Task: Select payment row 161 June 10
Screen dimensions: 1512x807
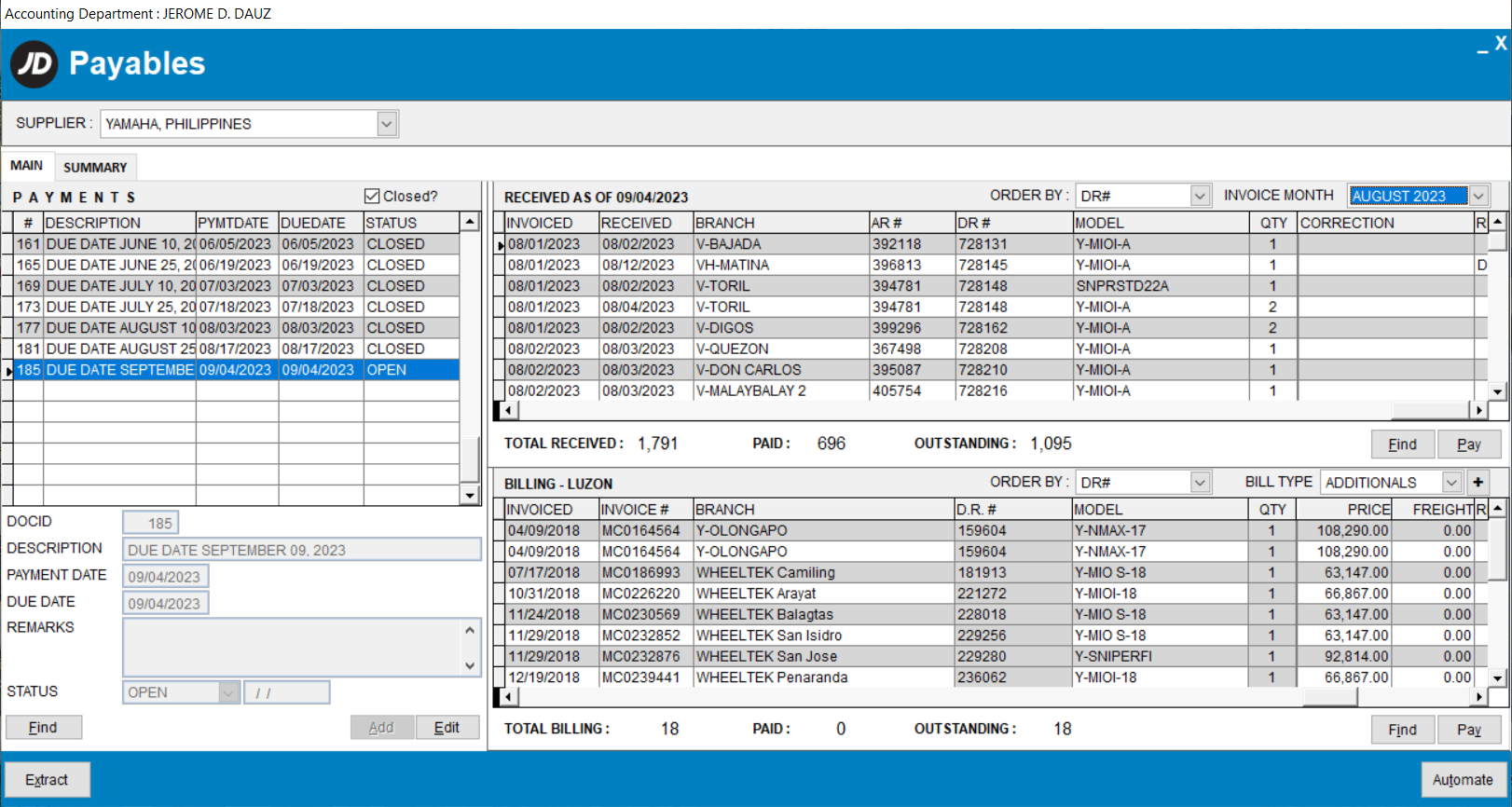Action: pos(236,244)
